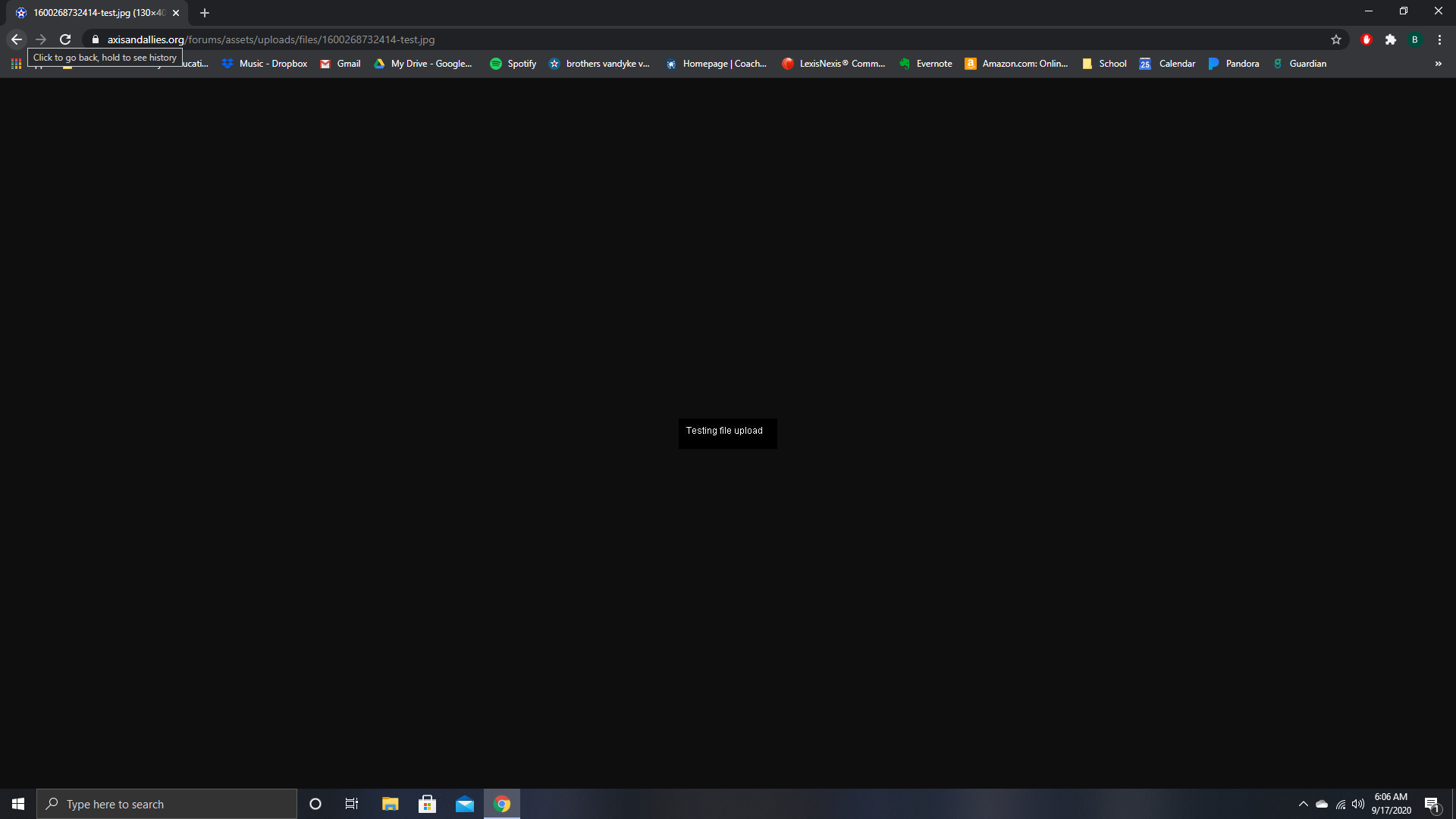Viewport: 1456px width, 819px height.
Task: Open the Gmail bookmark
Action: coord(340,64)
